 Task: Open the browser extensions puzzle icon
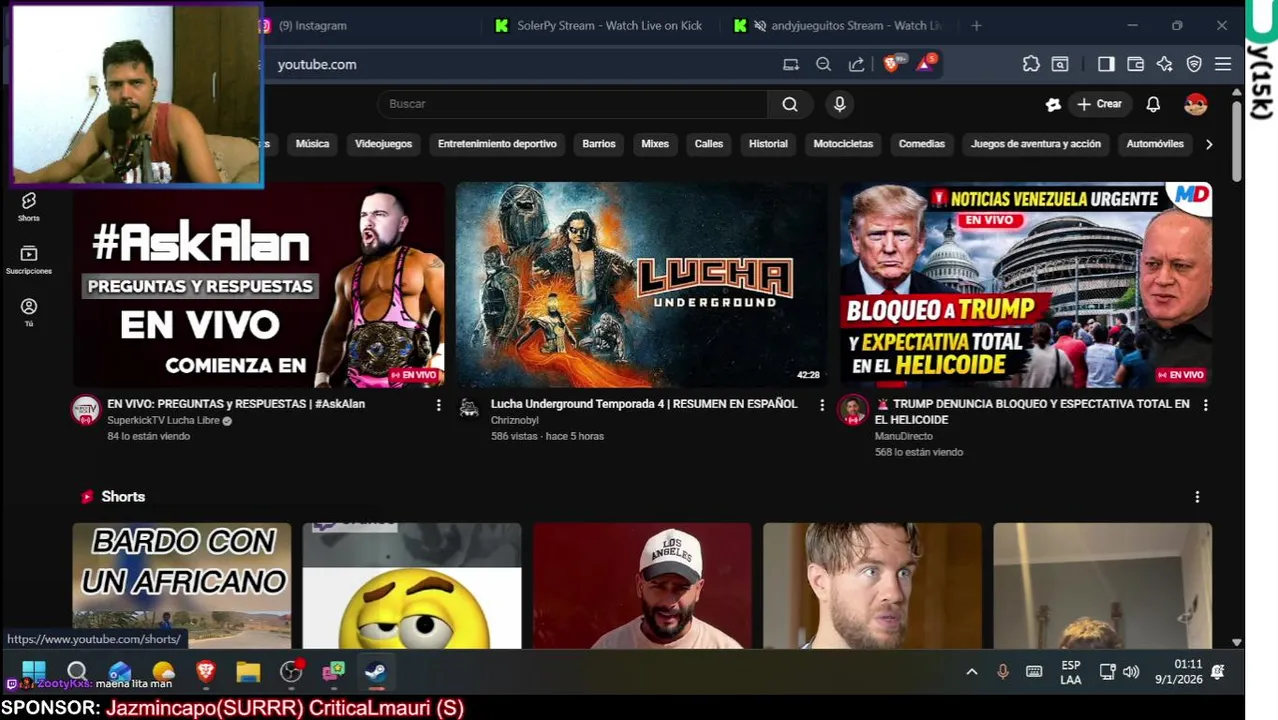(x=1031, y=64)
